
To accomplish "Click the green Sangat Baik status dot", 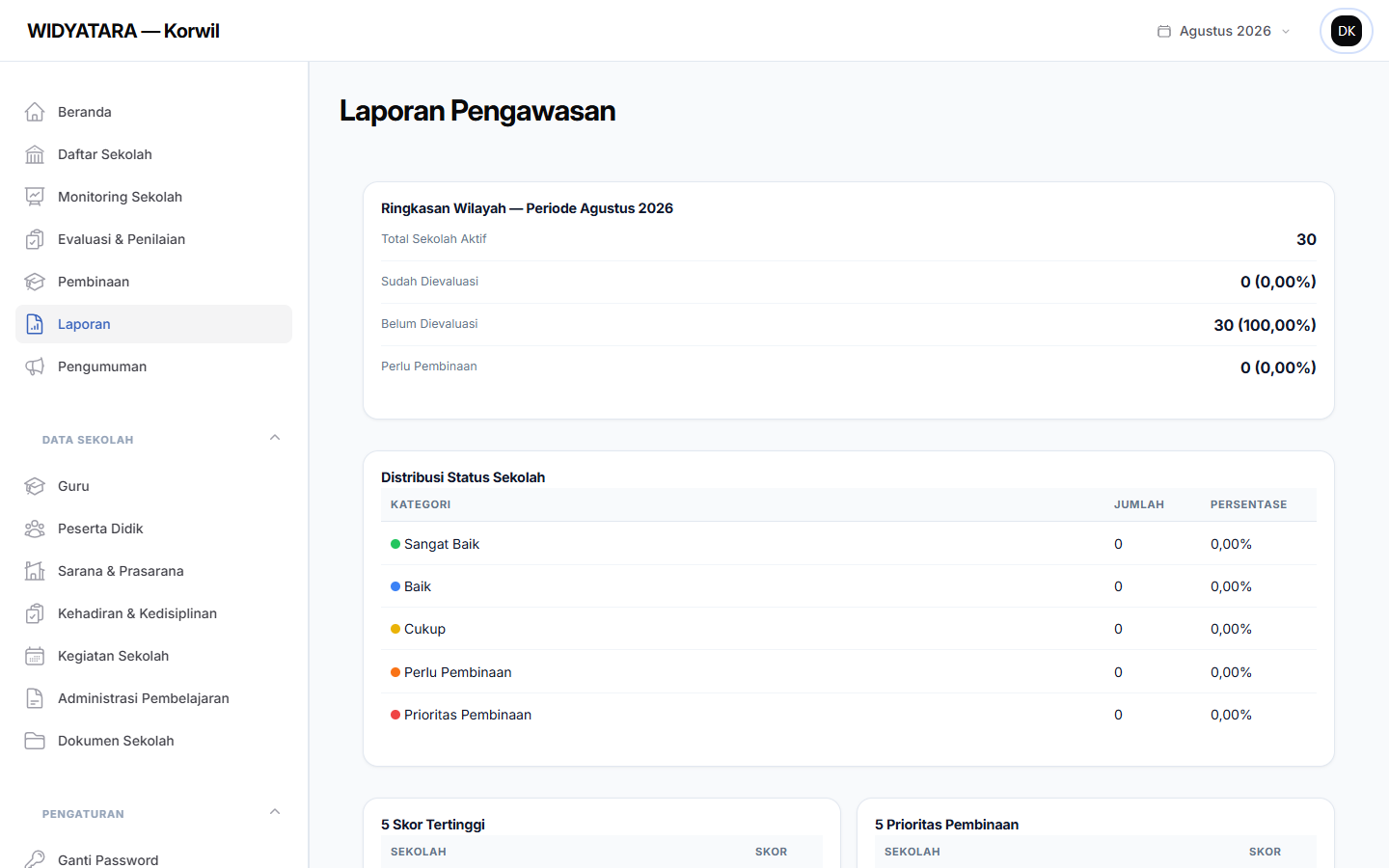I will [395, 544].
